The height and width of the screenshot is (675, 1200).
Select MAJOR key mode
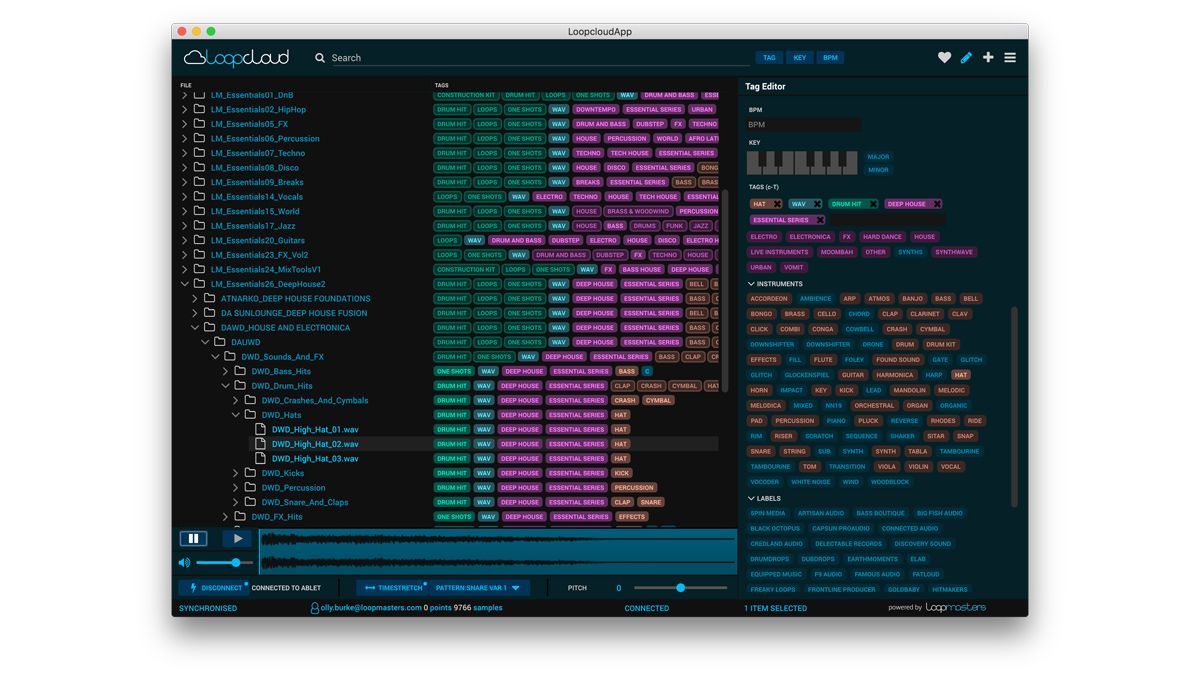click(878, 157)
